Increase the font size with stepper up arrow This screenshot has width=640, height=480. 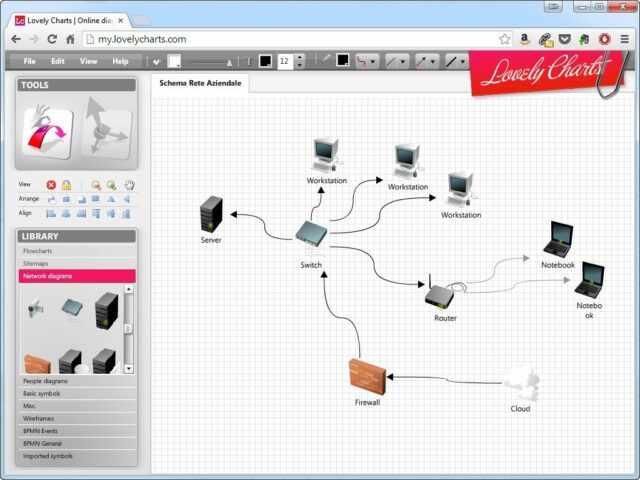pos(300,57)
